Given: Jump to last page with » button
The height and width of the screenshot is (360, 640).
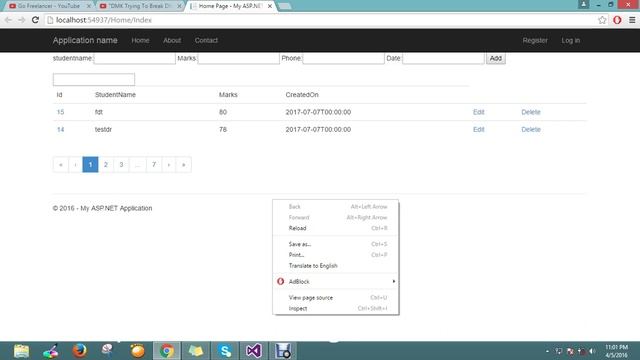Looking at the screenshot, I should point(184,164).
